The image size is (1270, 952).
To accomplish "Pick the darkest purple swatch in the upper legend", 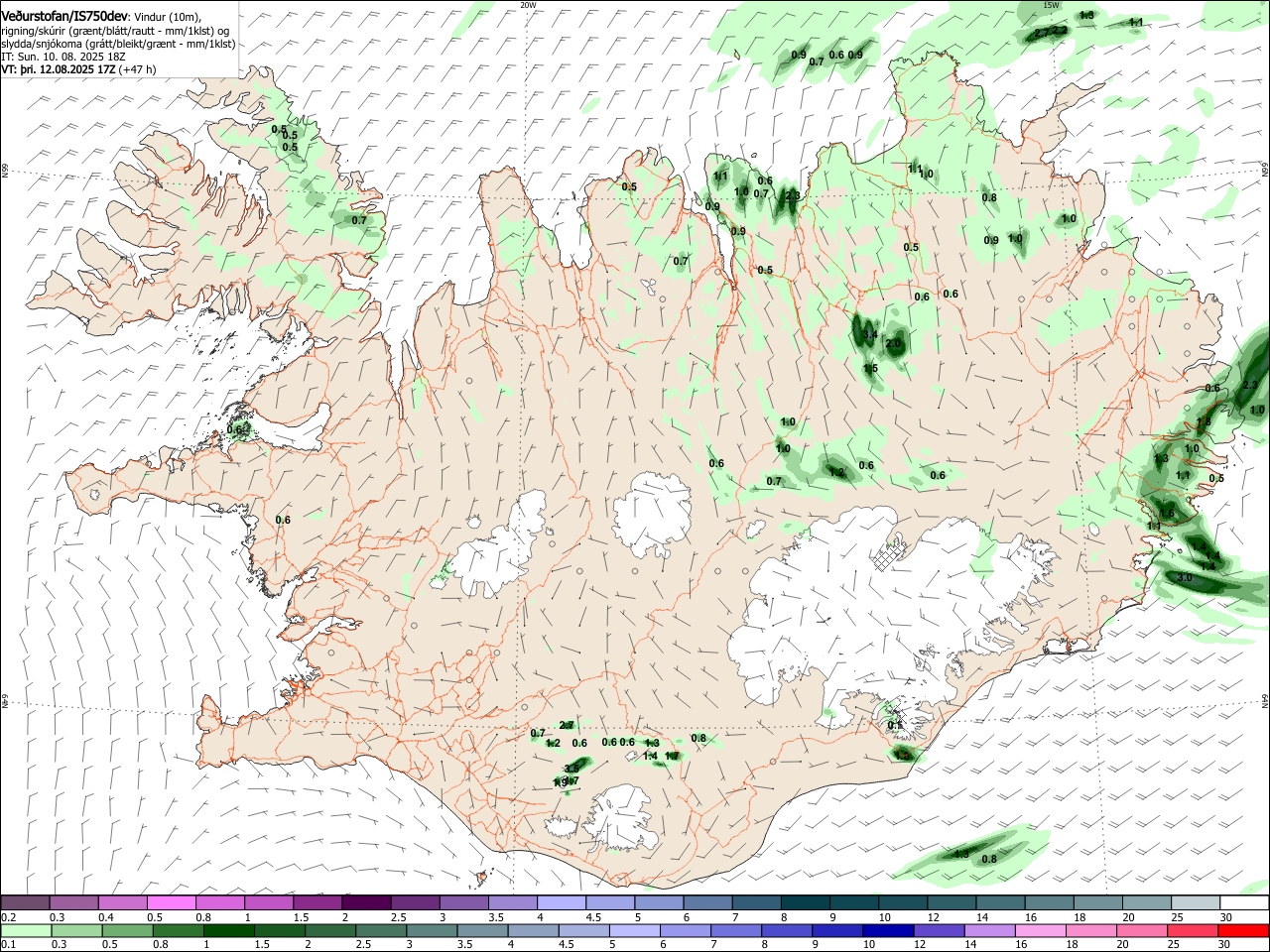I will 365,902.
